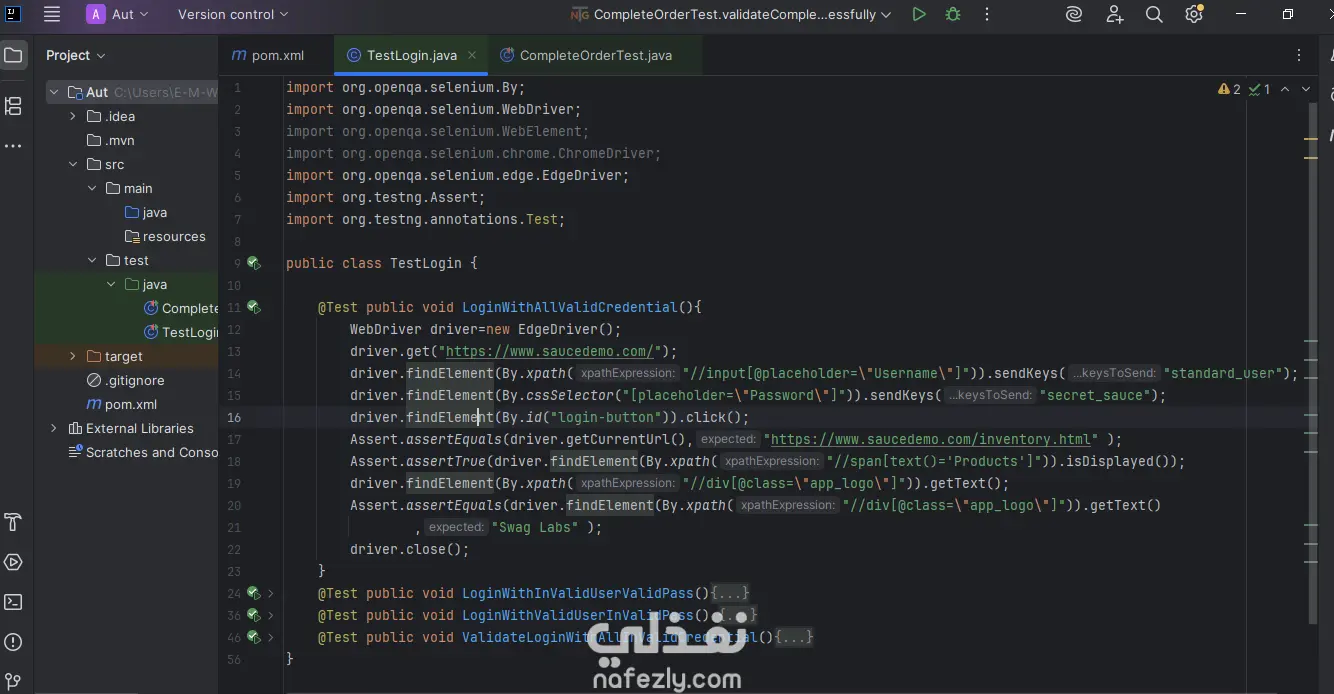Switch to TestLogin.java tab

tap(412, 55)
